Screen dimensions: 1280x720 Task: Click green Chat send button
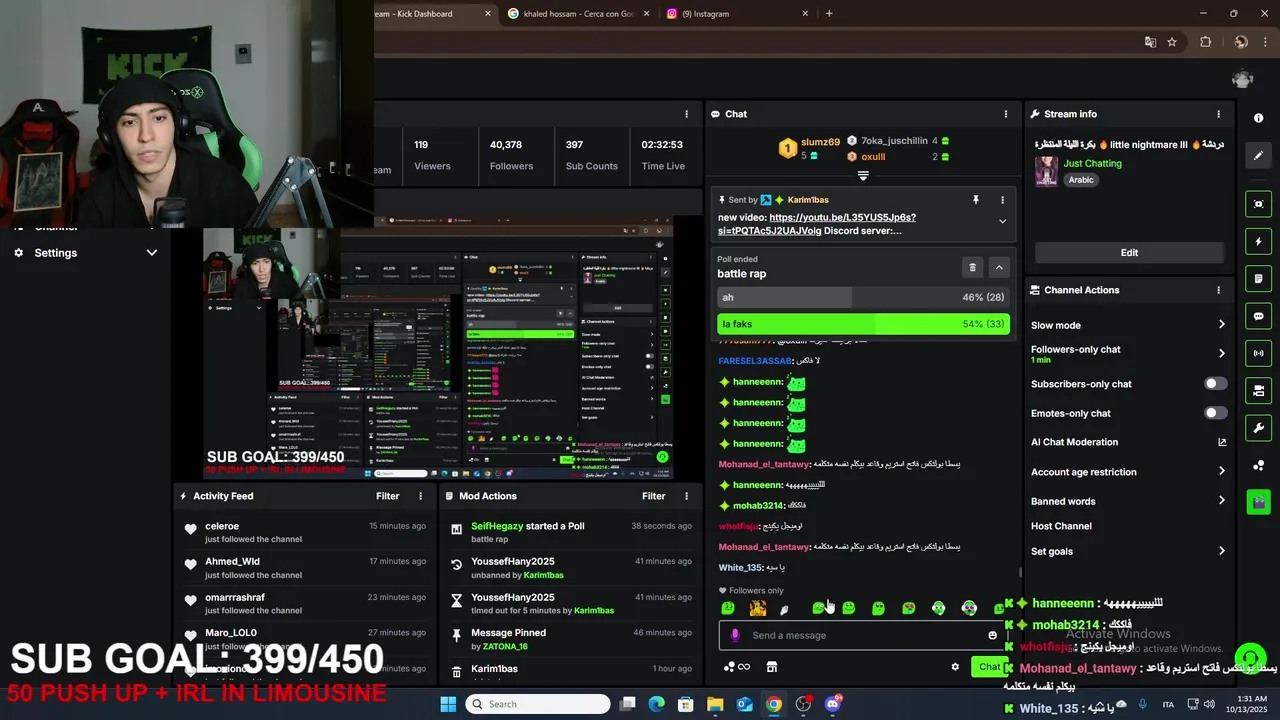tap(990, 667)
